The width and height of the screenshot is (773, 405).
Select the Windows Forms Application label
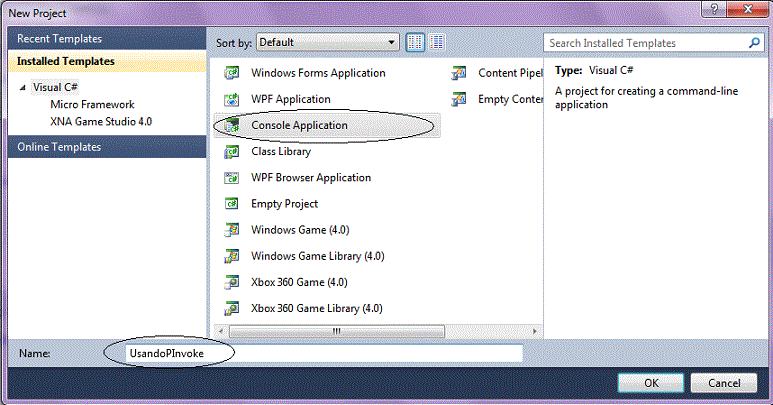click(x=318, y=73)
